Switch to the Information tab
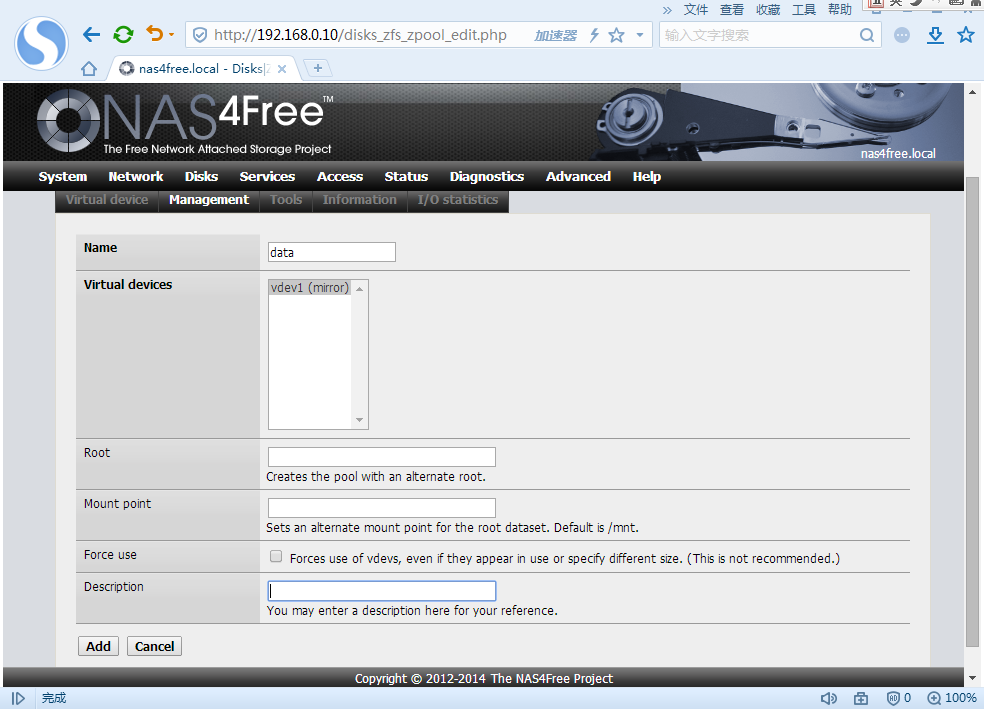This screenshot has height=709, width=984. point(360,200)
